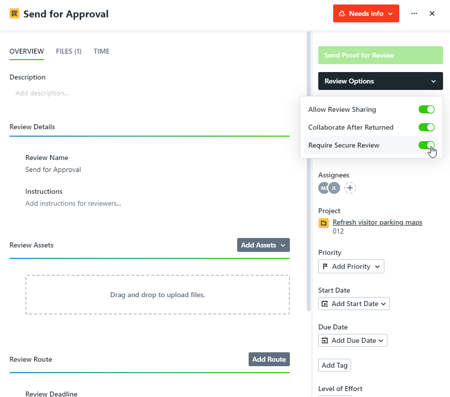Screen dimensions: 450x397
Task: Click the calendar icon in Add Start Date
Action: click(324, 304)
